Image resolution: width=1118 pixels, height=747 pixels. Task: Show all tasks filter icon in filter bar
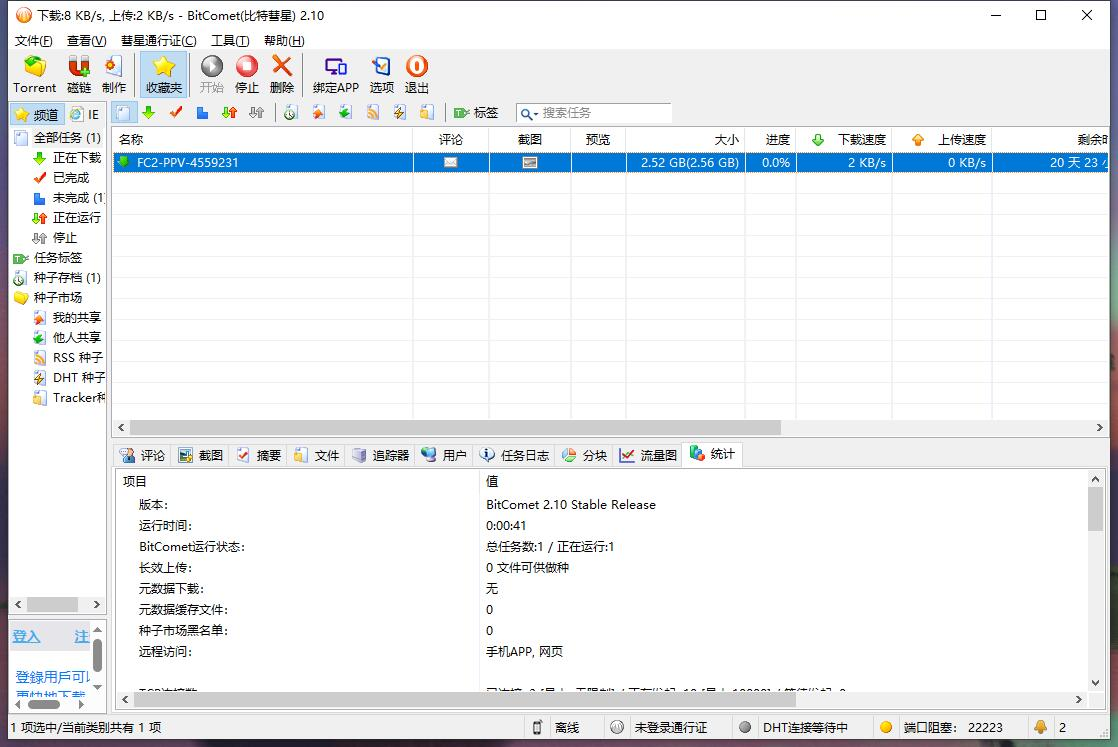(x=123, y=113)
